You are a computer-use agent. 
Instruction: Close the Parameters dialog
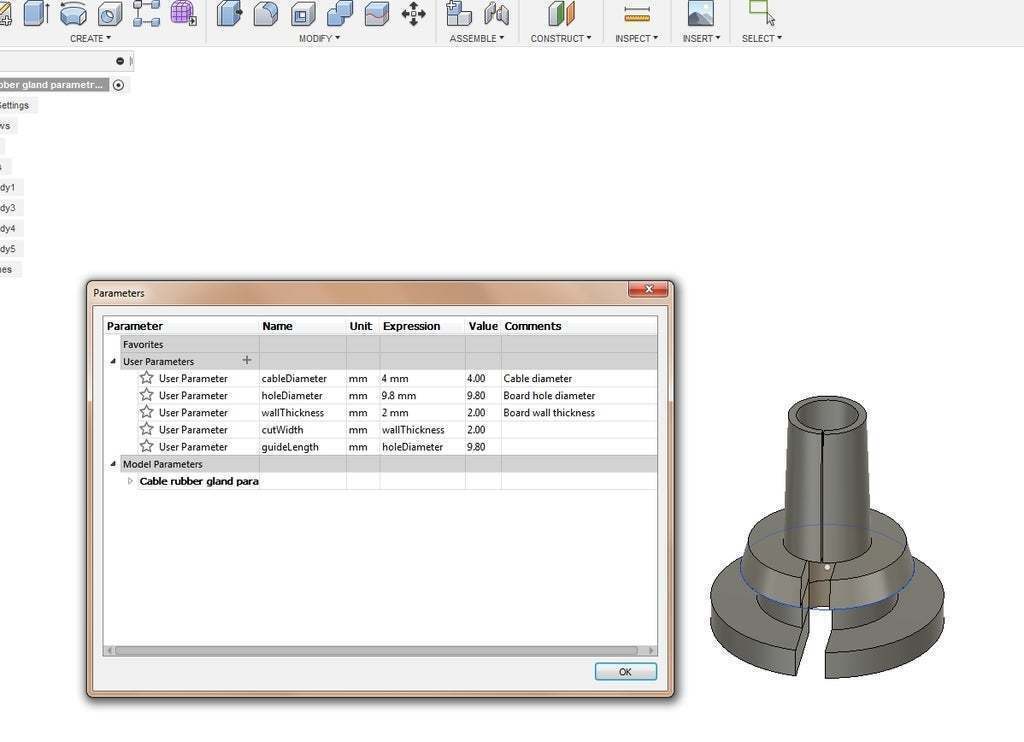pos(648,289)
